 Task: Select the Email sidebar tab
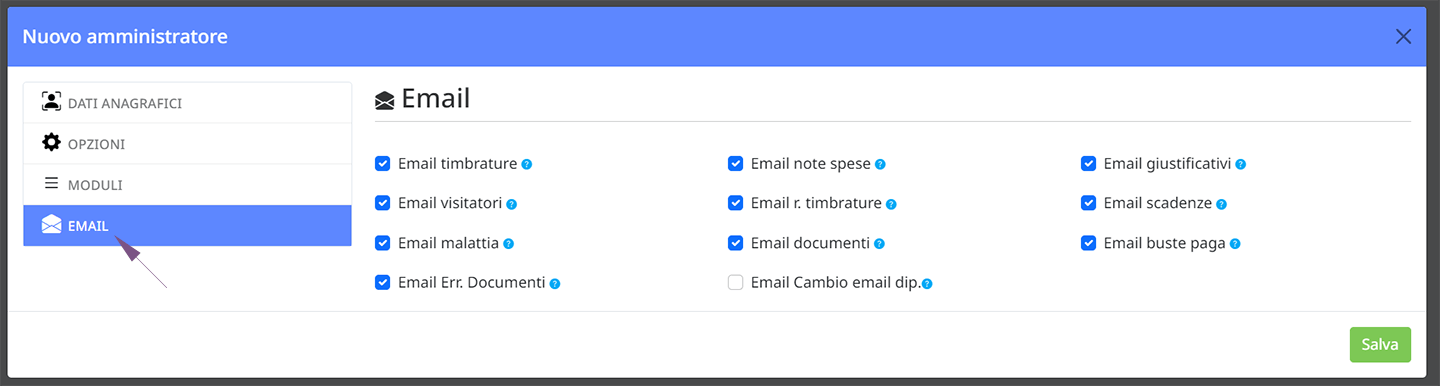point(187,226)
